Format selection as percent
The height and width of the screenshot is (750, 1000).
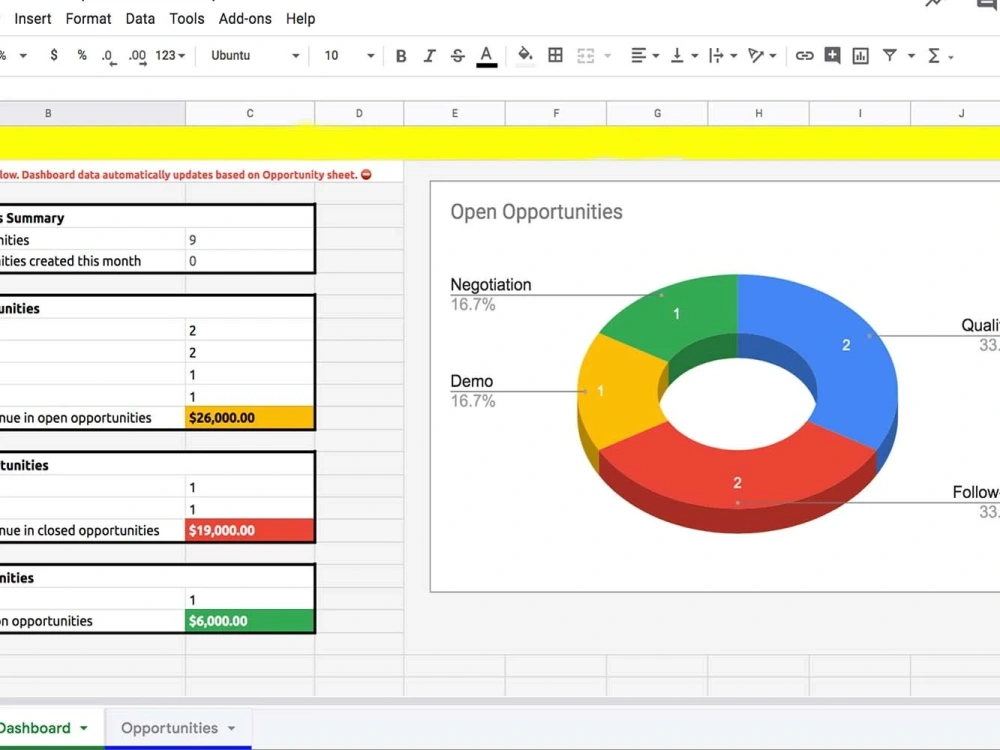point(81,55)
